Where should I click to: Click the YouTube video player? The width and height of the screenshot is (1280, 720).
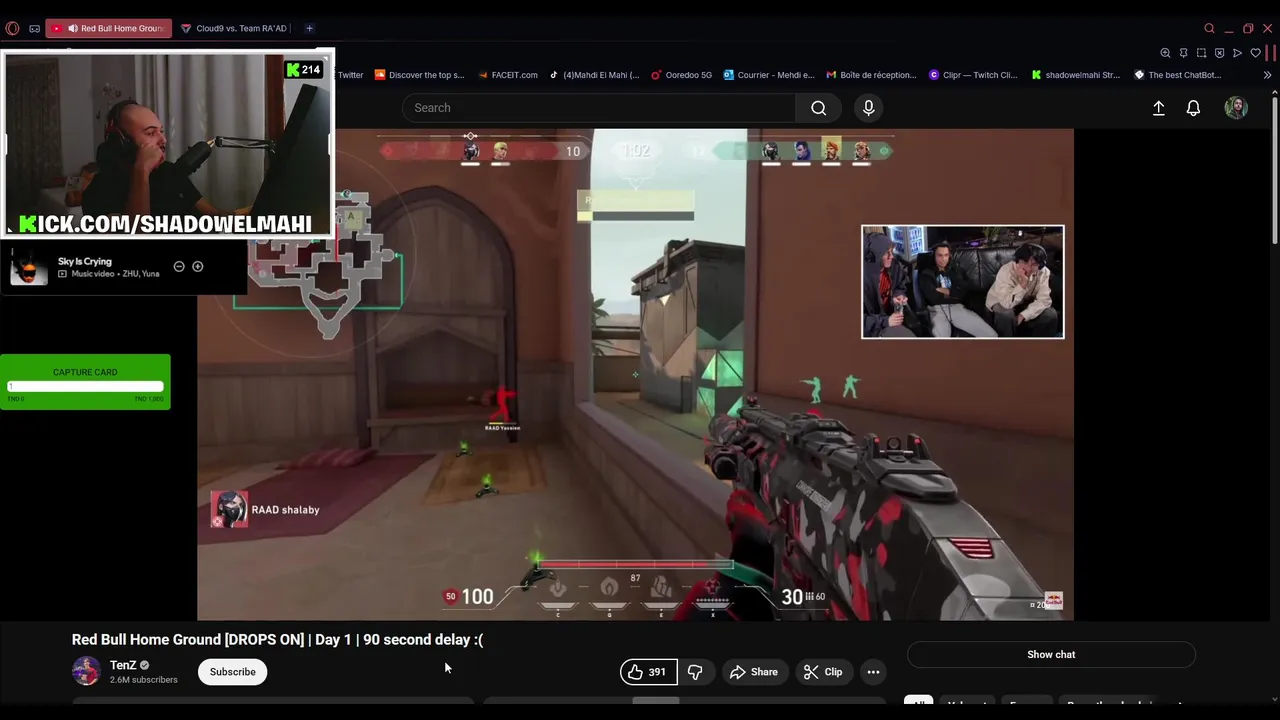(635, 374)
